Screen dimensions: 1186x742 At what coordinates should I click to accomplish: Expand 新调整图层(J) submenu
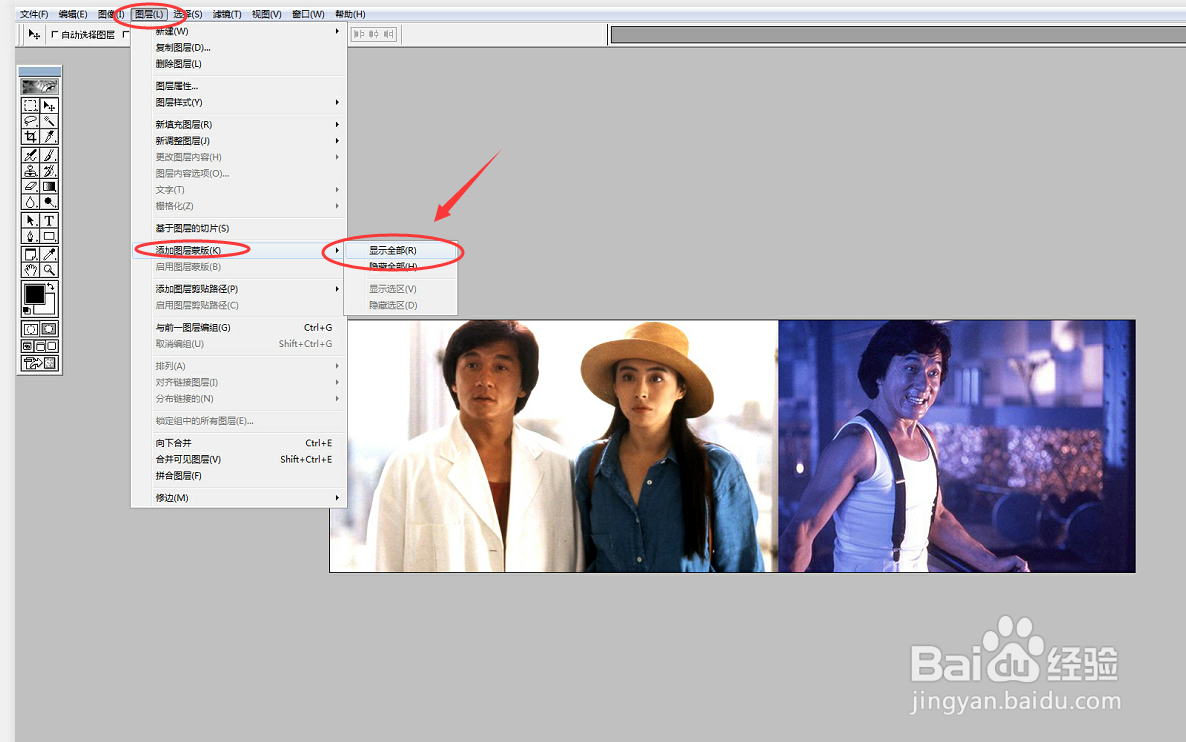pos(239,141)
